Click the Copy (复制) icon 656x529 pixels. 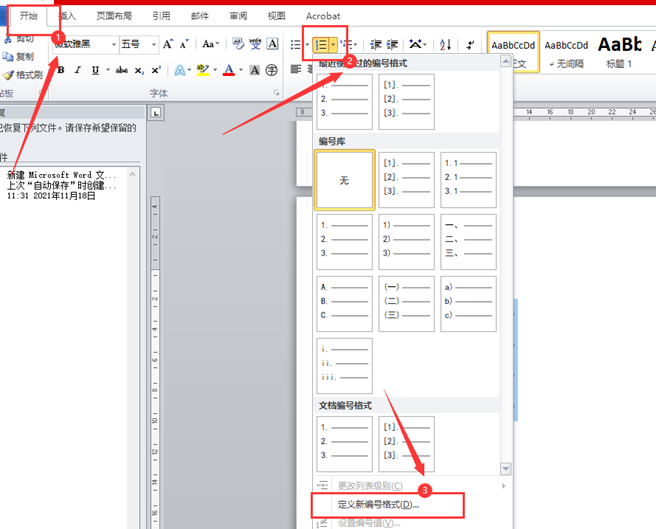tap(8, 56)
